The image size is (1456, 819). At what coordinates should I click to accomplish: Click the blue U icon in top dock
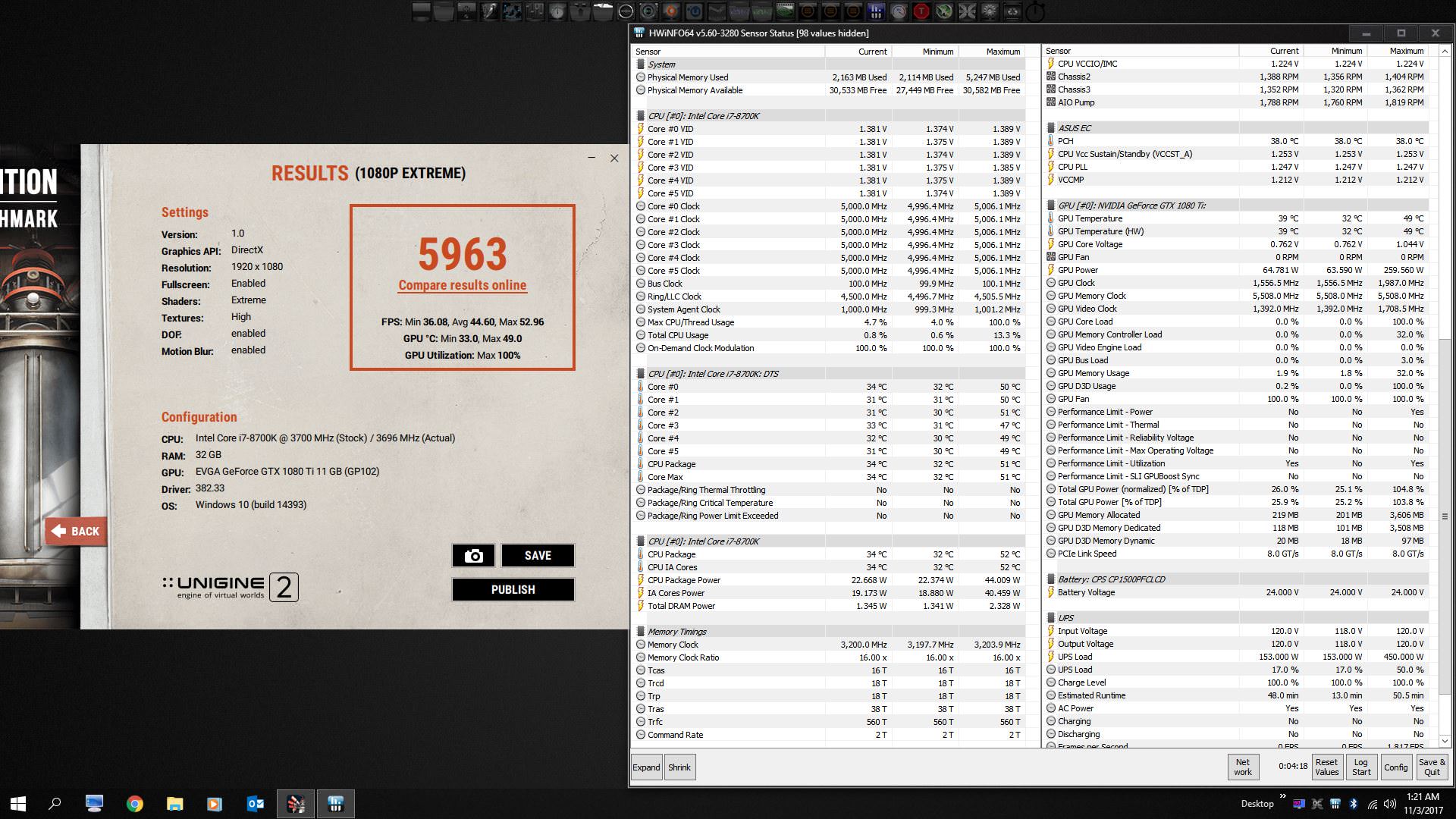click(x=694, y=11)
